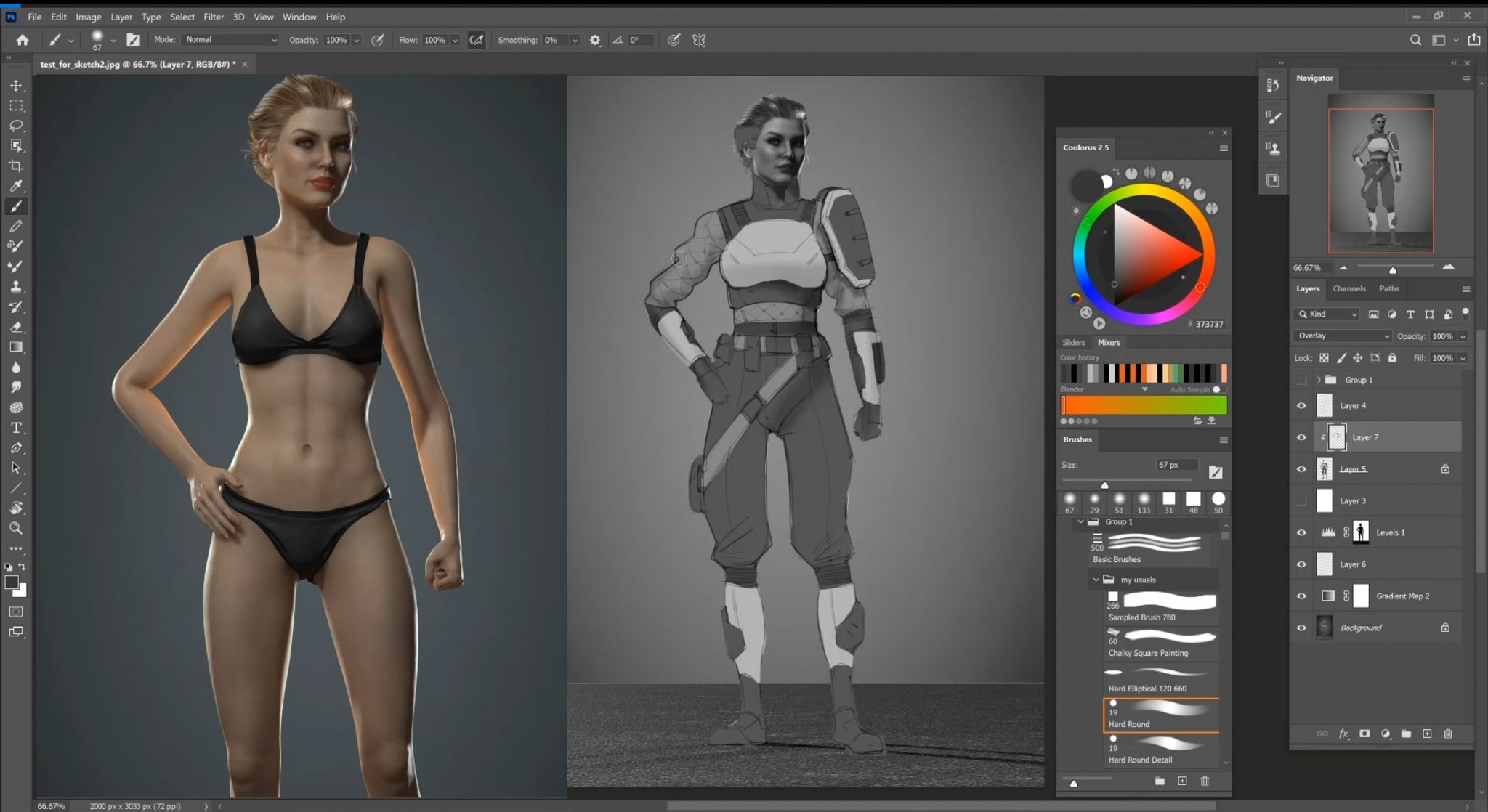
Task: Switch to the Channels tab
Action: click(x=1350, y=288)
